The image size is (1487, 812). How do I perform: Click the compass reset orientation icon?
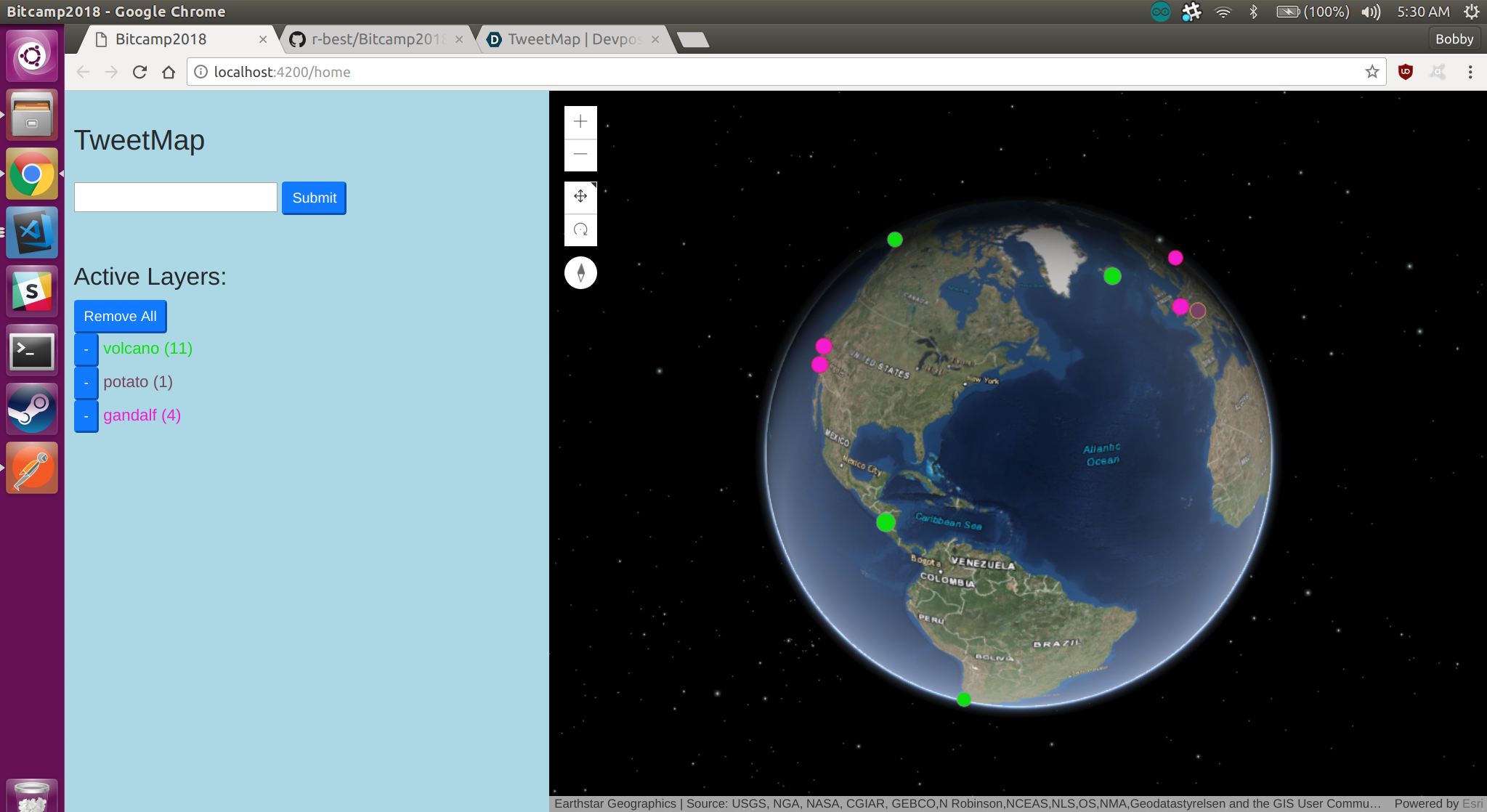click(x=580, y=273)
